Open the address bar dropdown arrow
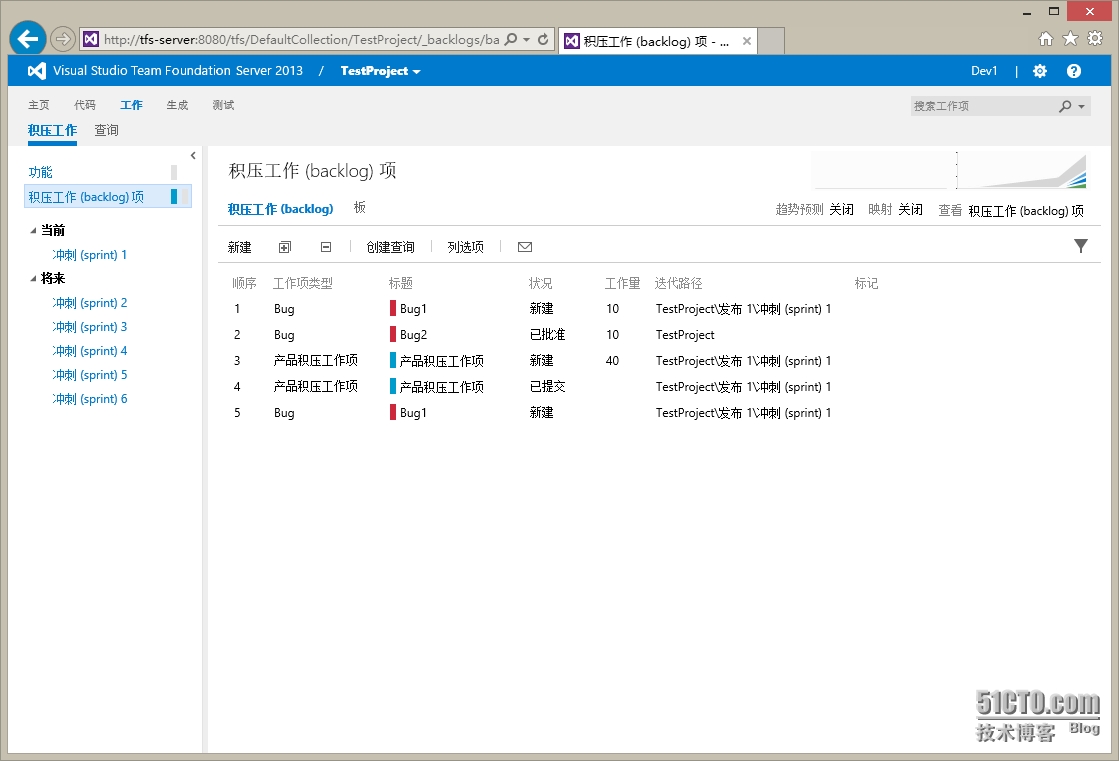The width and height of the screenshot is (1119, 761). coord(527,39)
